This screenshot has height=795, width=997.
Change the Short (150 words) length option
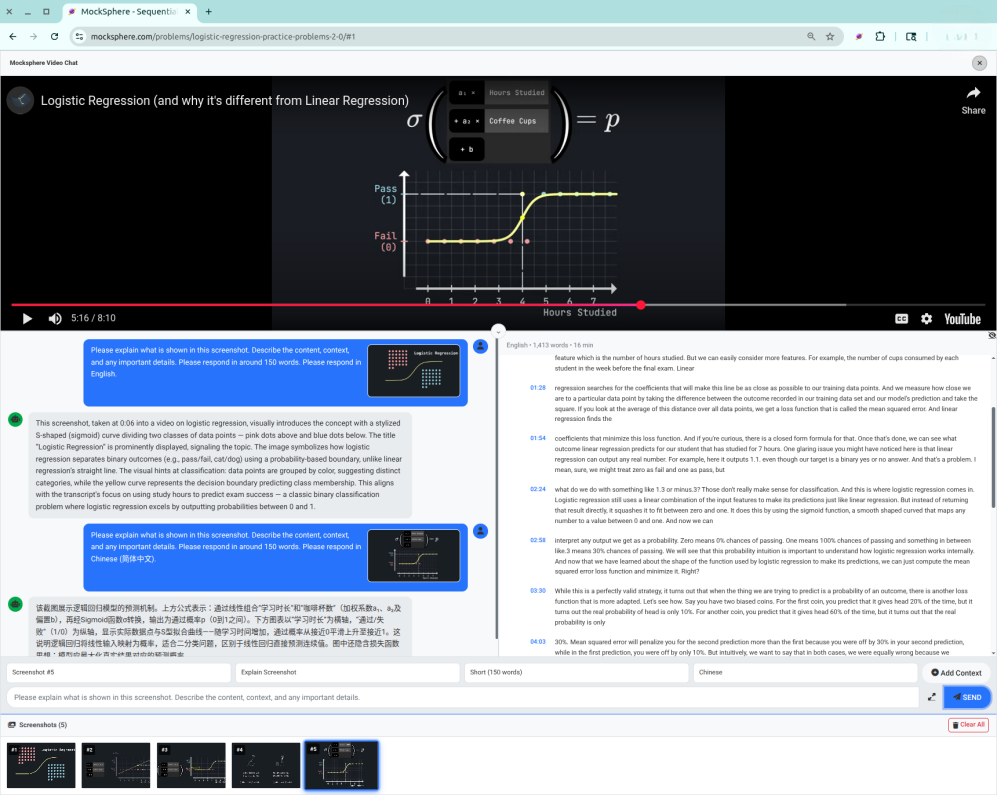[x=575, y=672]
